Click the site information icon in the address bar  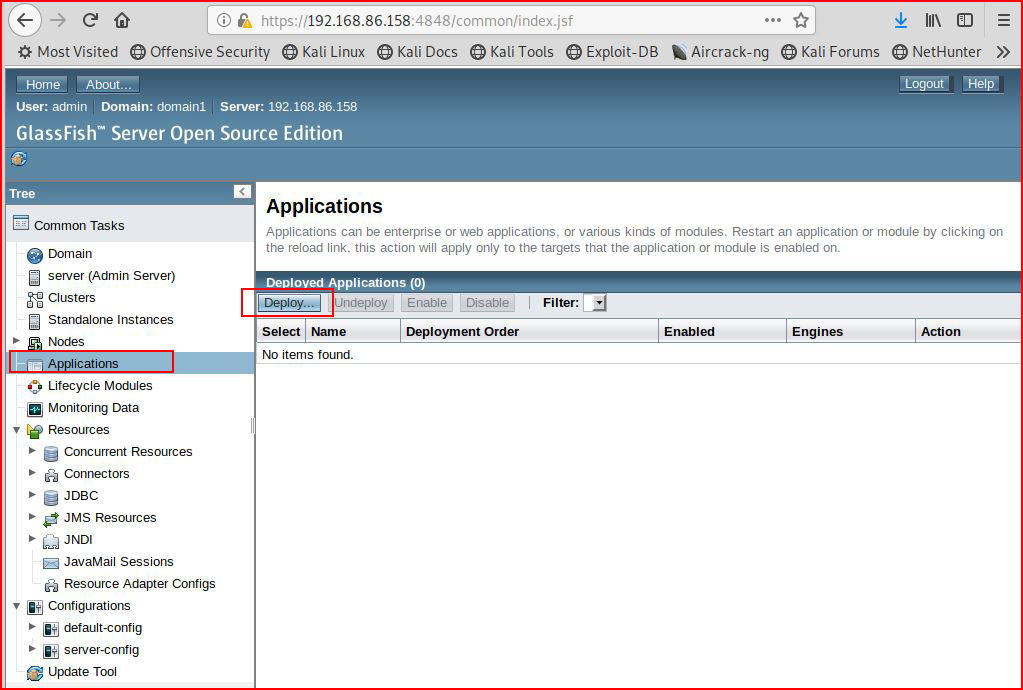pyautogui.click(x=224, y=20)
